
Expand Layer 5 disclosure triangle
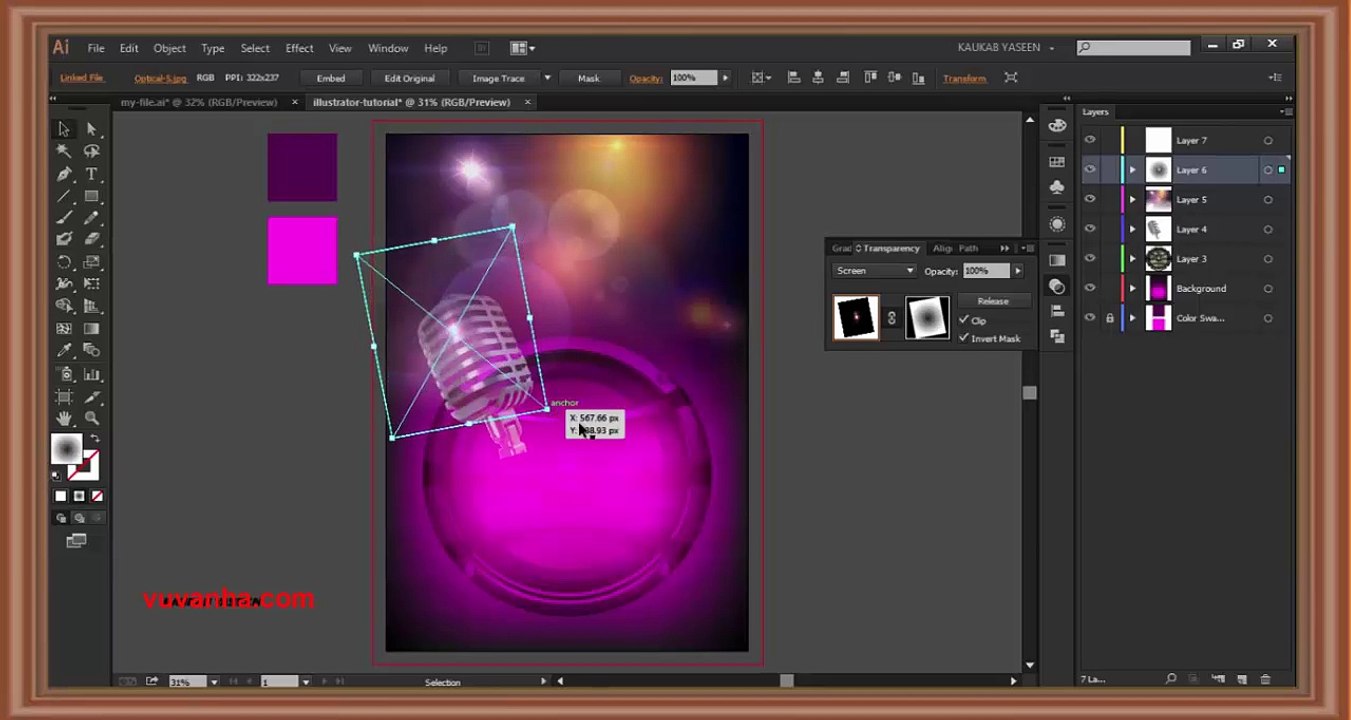click(1132, 199)
